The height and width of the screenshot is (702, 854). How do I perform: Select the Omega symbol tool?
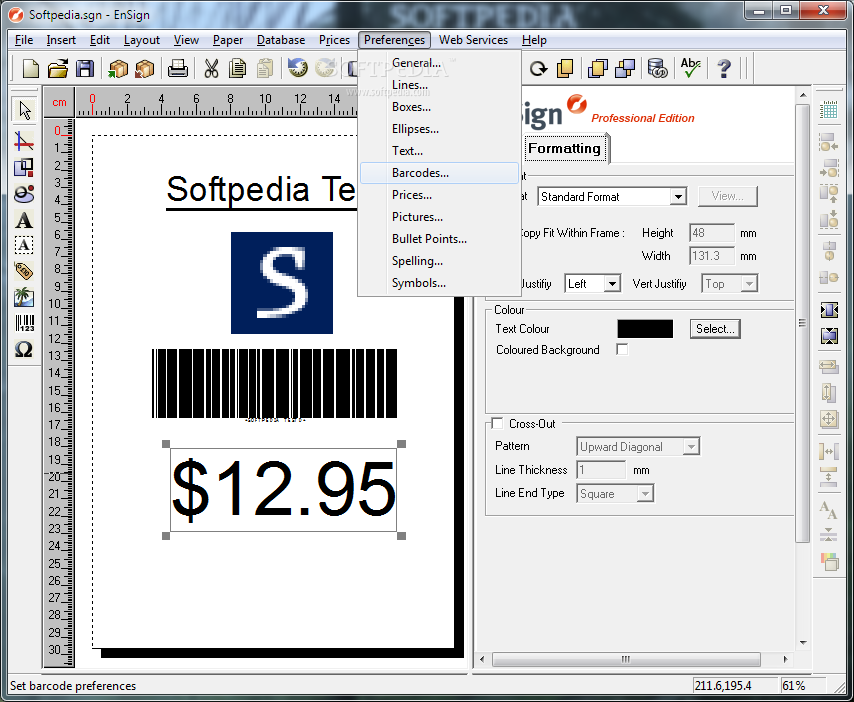(23, 349)
